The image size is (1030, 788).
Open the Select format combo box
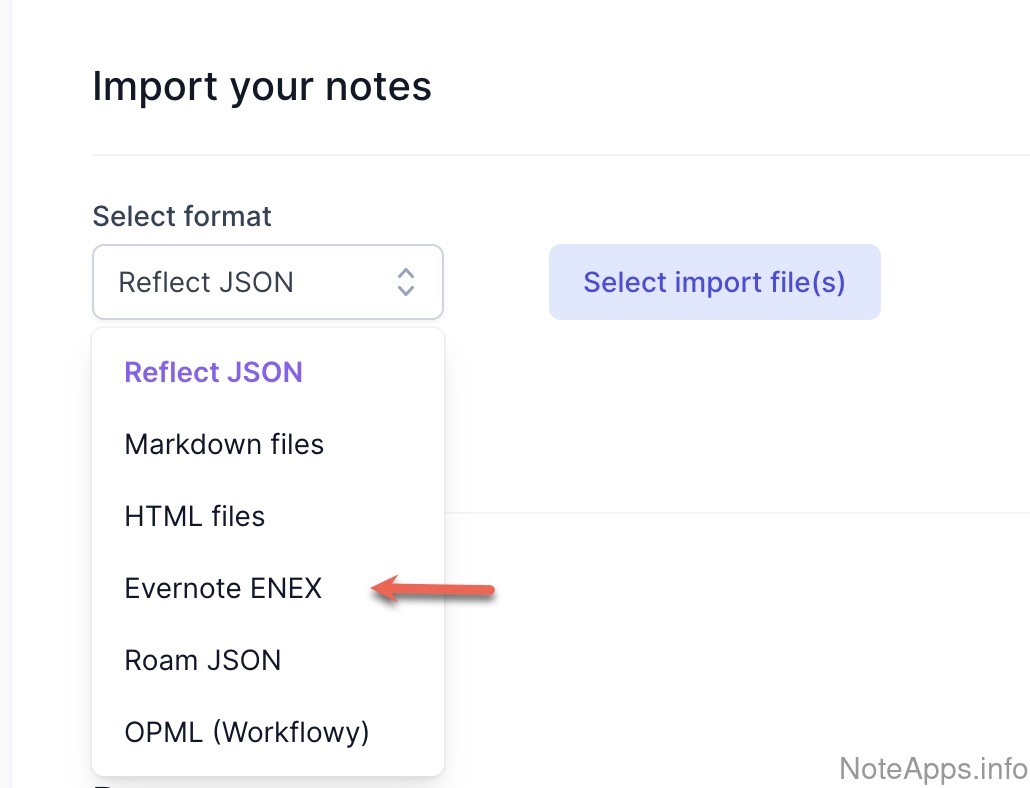pyautogui.click(x=267, y=282)
